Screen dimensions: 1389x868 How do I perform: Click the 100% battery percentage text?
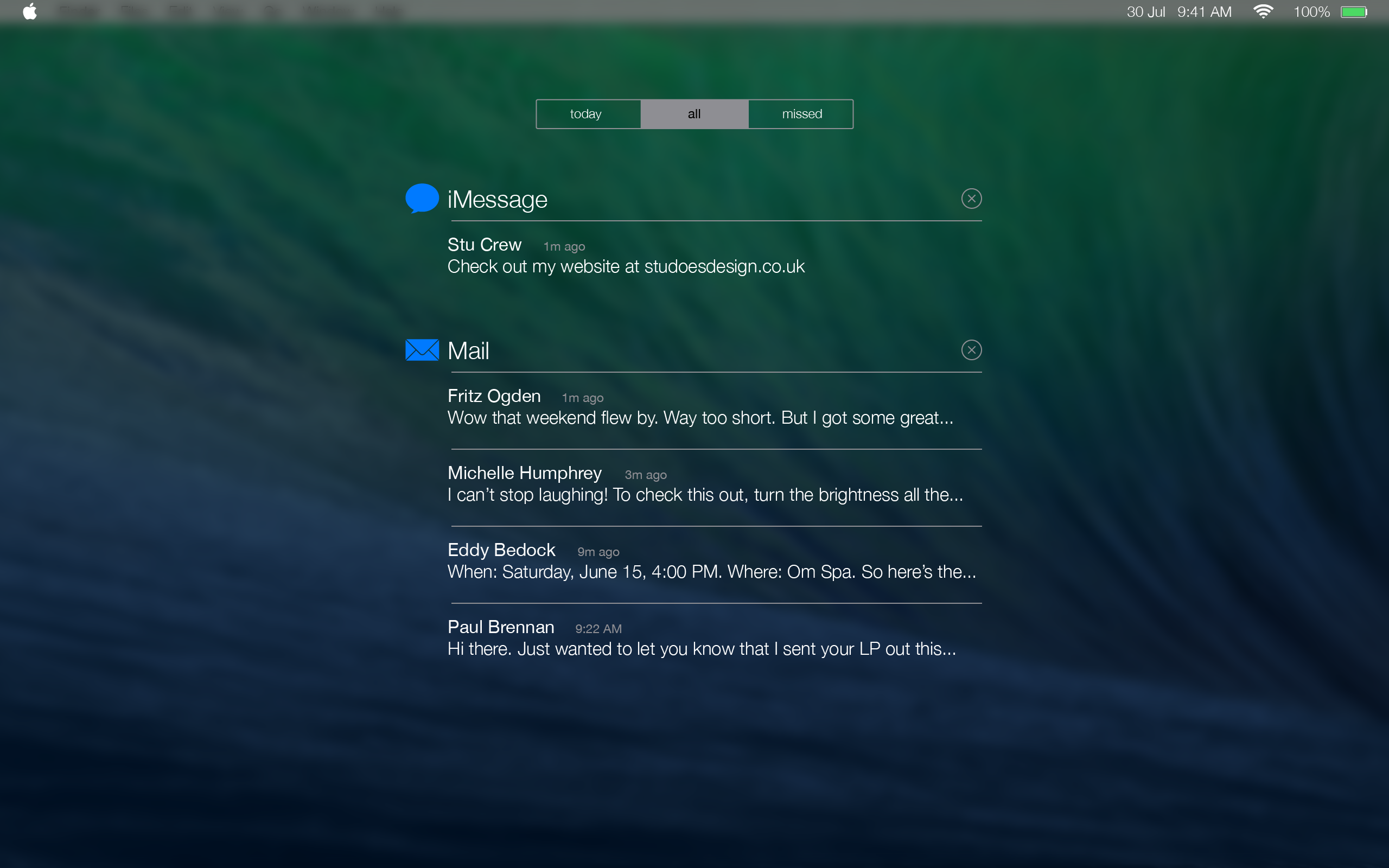tap(1311, 12)
